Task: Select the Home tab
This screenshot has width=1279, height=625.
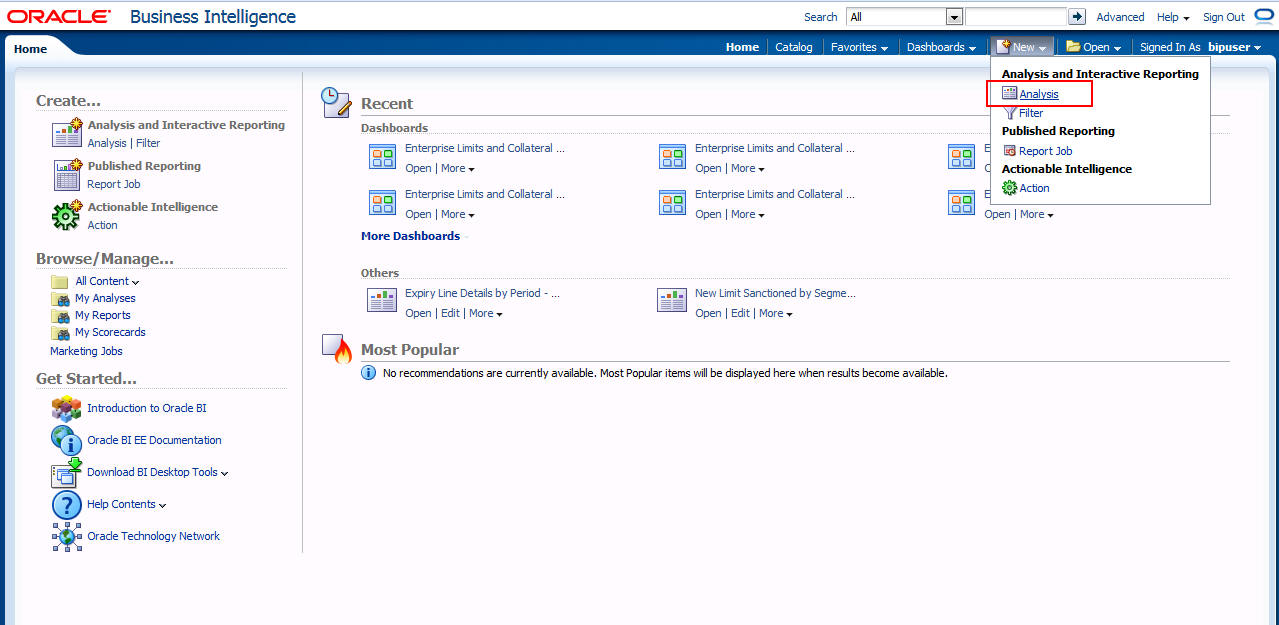Action: 31,48
